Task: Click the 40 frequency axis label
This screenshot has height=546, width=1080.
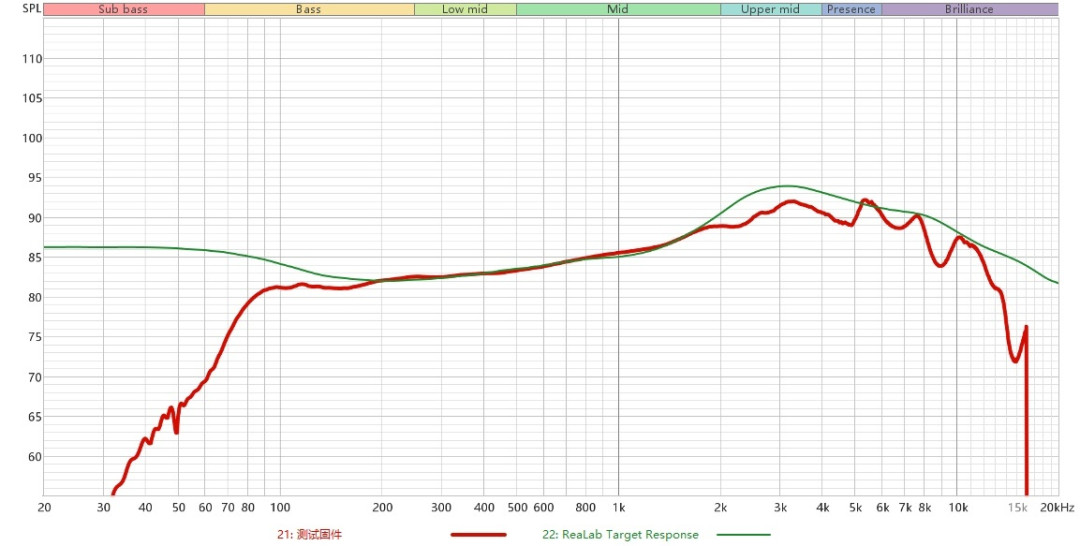Action: (x=145, y=508)
